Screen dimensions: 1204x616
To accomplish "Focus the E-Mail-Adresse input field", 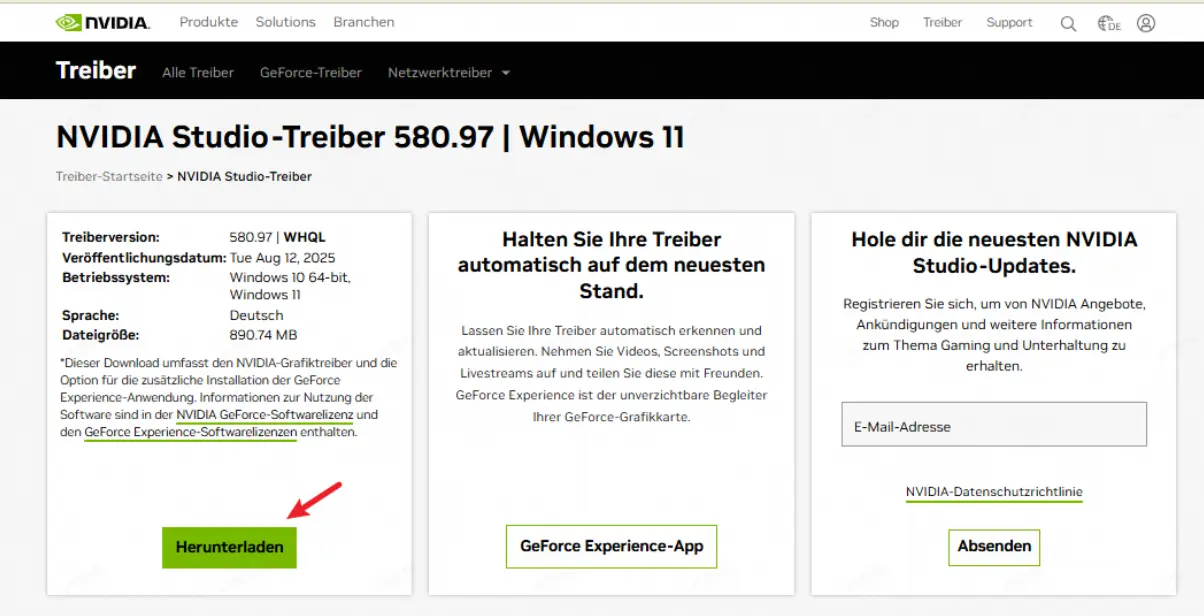I will pos(994,425).
